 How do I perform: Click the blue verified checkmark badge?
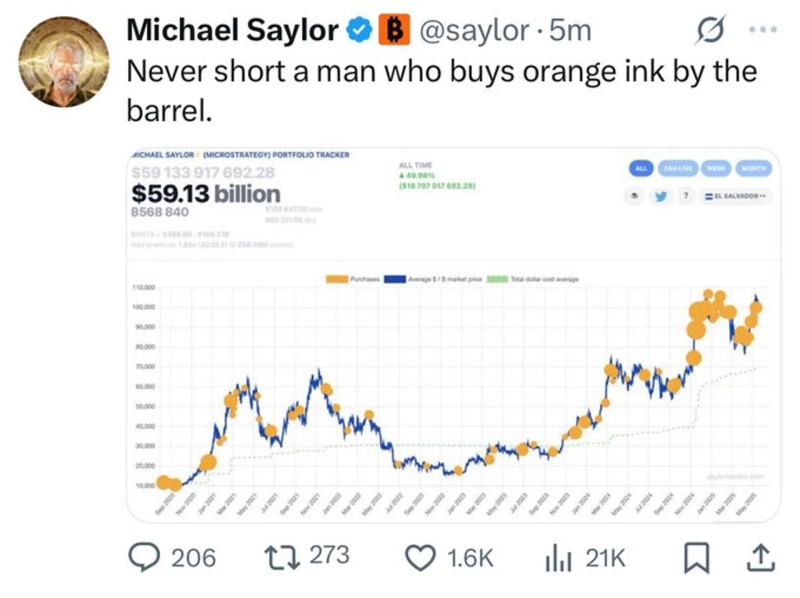(357, 32)
